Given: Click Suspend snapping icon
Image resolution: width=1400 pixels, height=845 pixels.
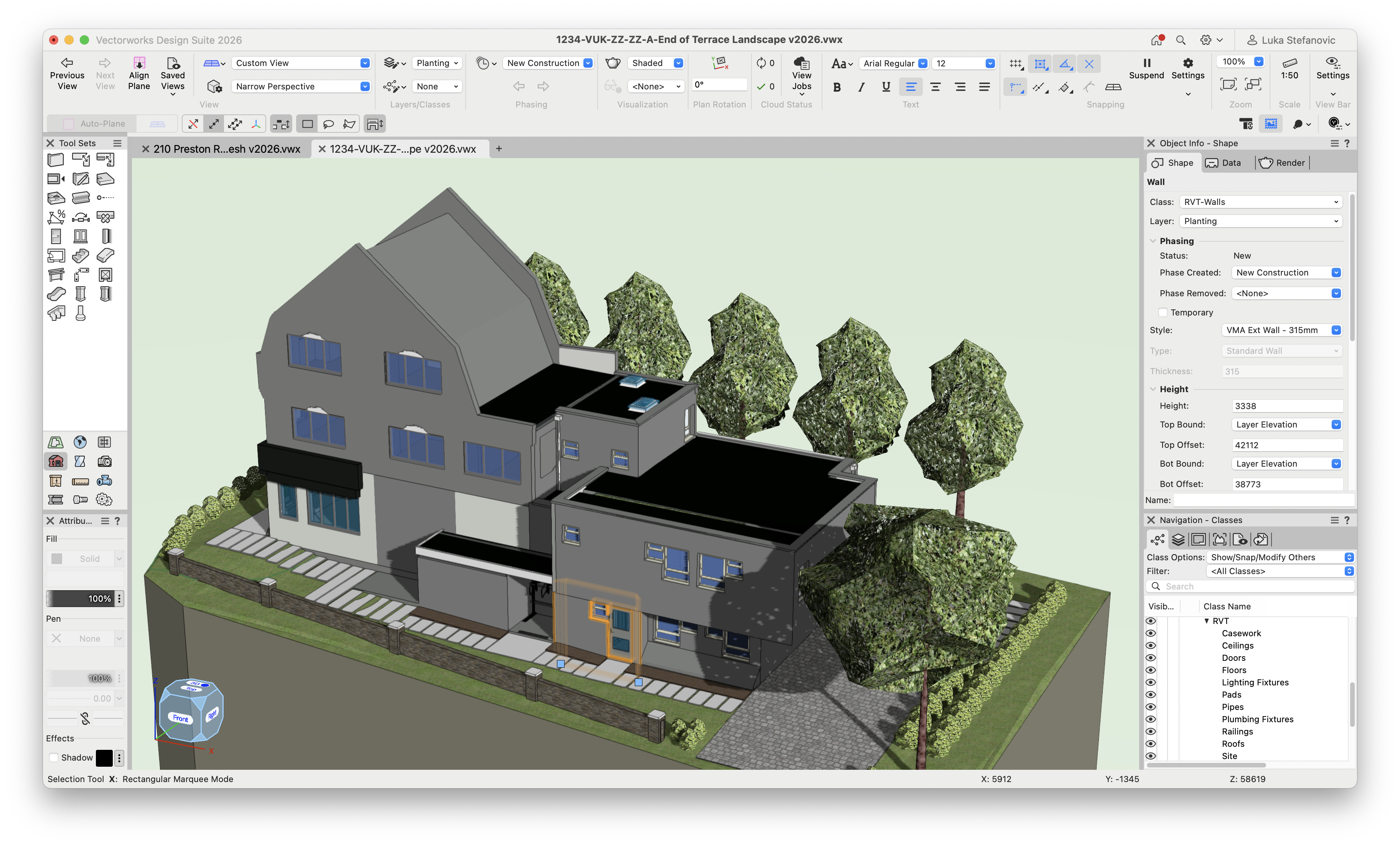Looking at the screenshot, I should pos(1146,63).
